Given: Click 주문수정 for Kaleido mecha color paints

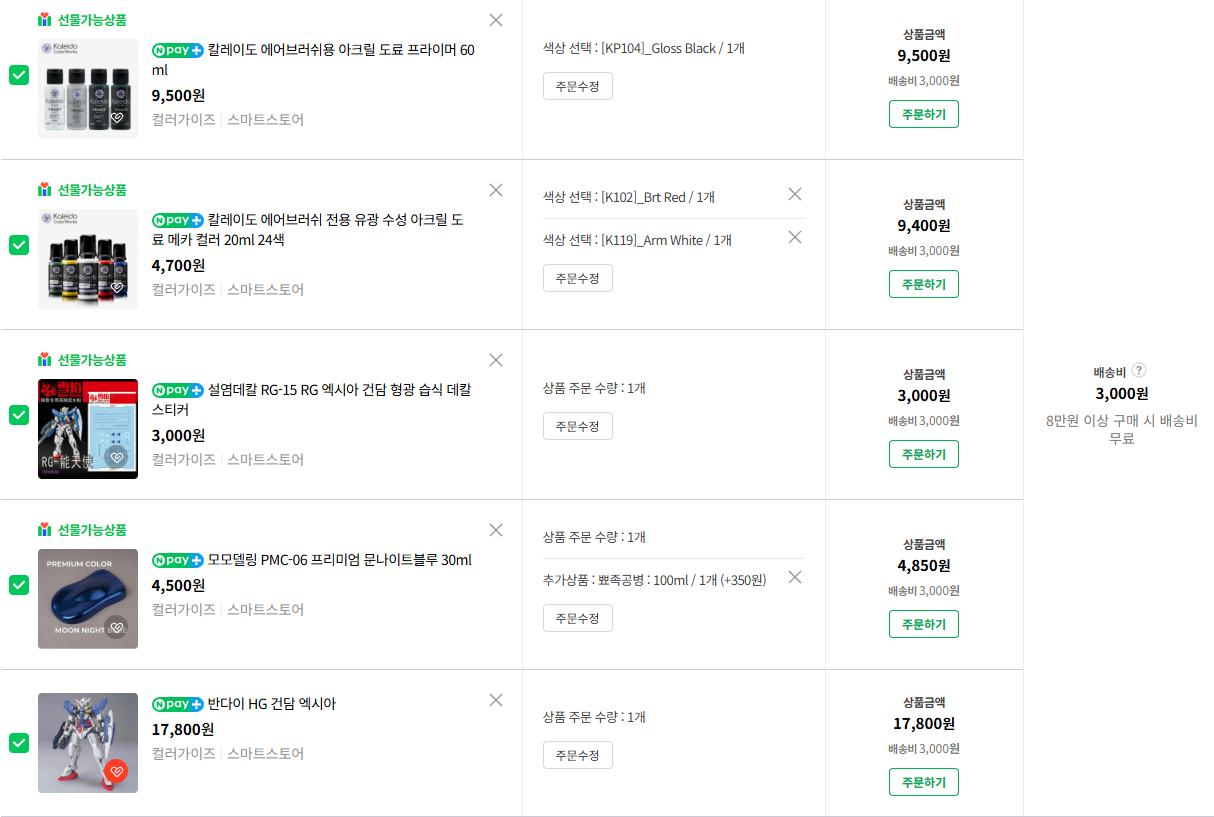Looking at the screenshot, I should tap(577, 278).
